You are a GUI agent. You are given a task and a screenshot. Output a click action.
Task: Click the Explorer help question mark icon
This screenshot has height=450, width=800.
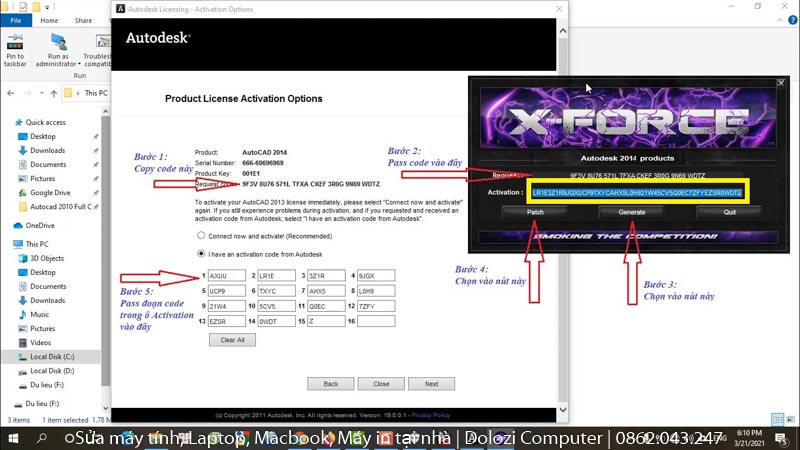coord(792,20)
